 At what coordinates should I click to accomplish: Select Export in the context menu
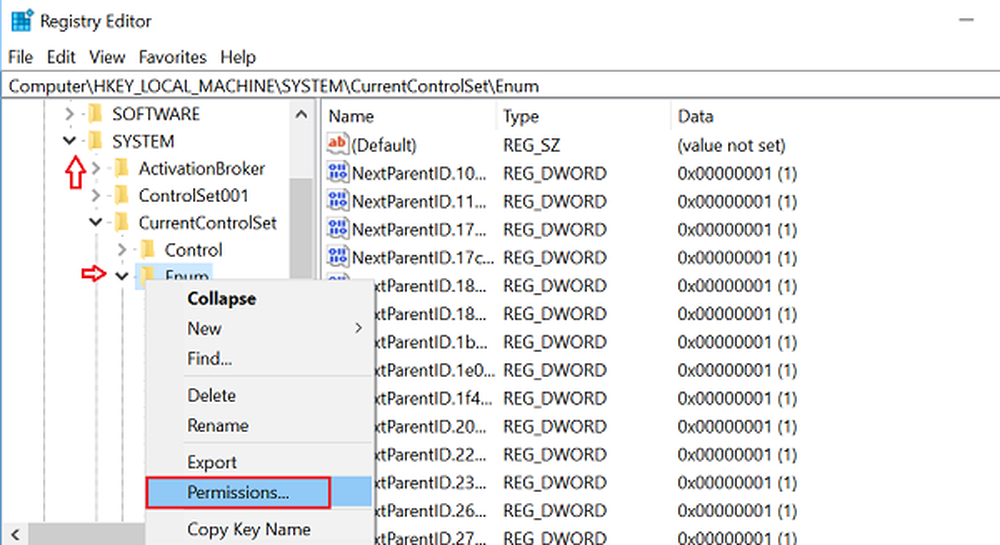coord(212,462)
